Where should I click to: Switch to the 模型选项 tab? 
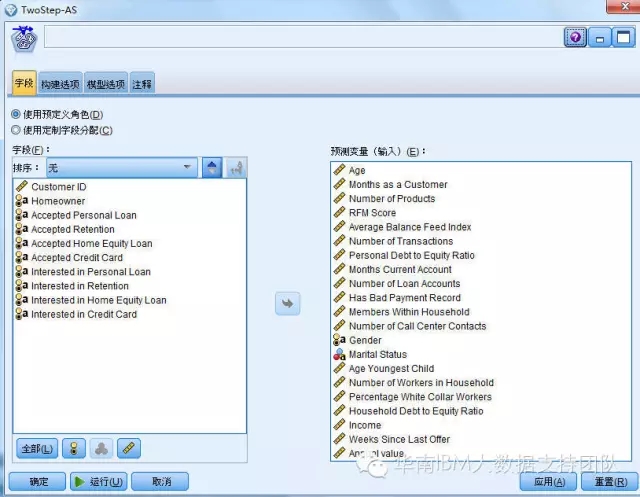coord(106,84)
